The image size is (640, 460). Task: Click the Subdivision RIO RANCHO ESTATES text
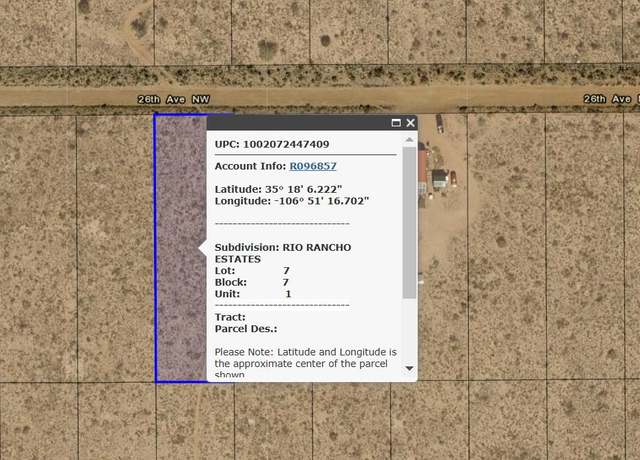283,253
